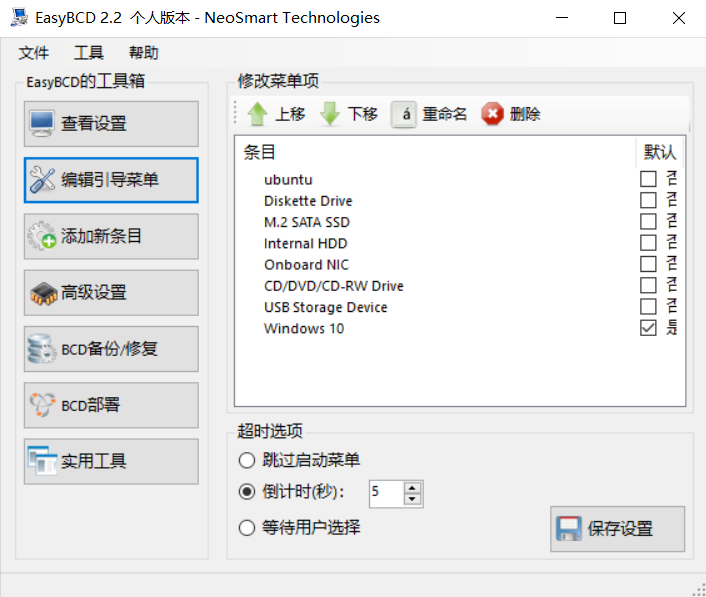The image size is (706, 597).
Task: Check the default box for M.2 SATA SSD
Action: [648, 222]
